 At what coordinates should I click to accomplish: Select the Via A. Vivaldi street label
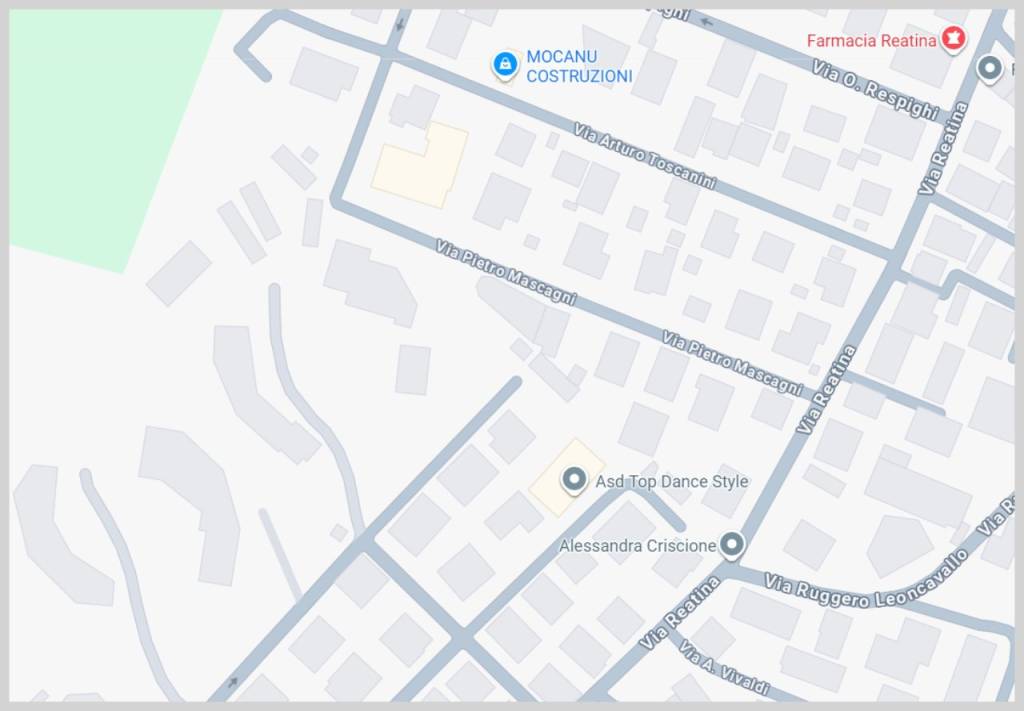(724, 667)
